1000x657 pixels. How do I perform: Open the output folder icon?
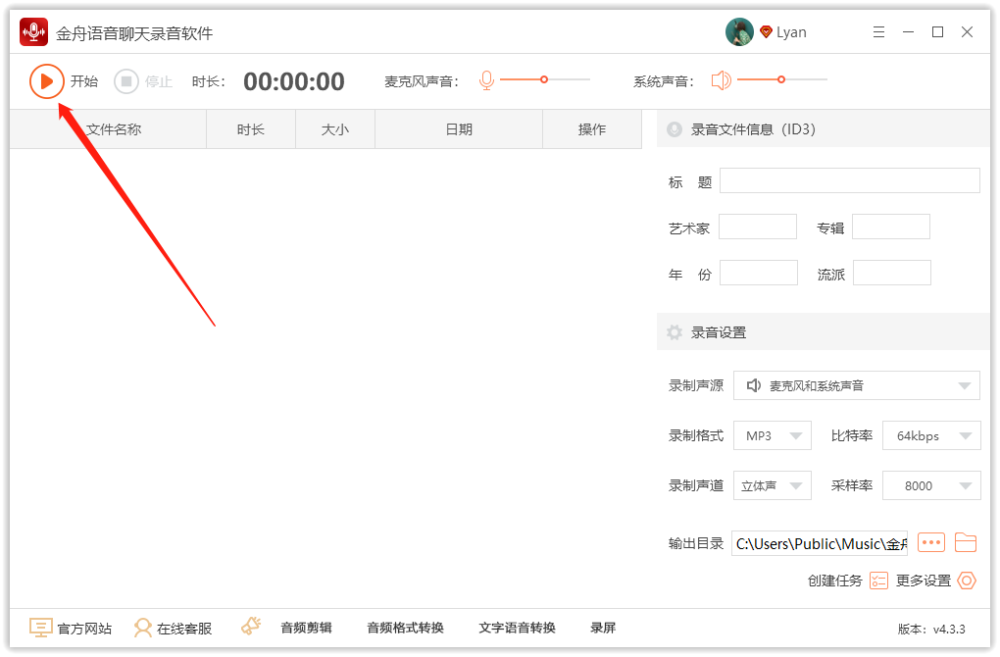[x=966, y=543]
